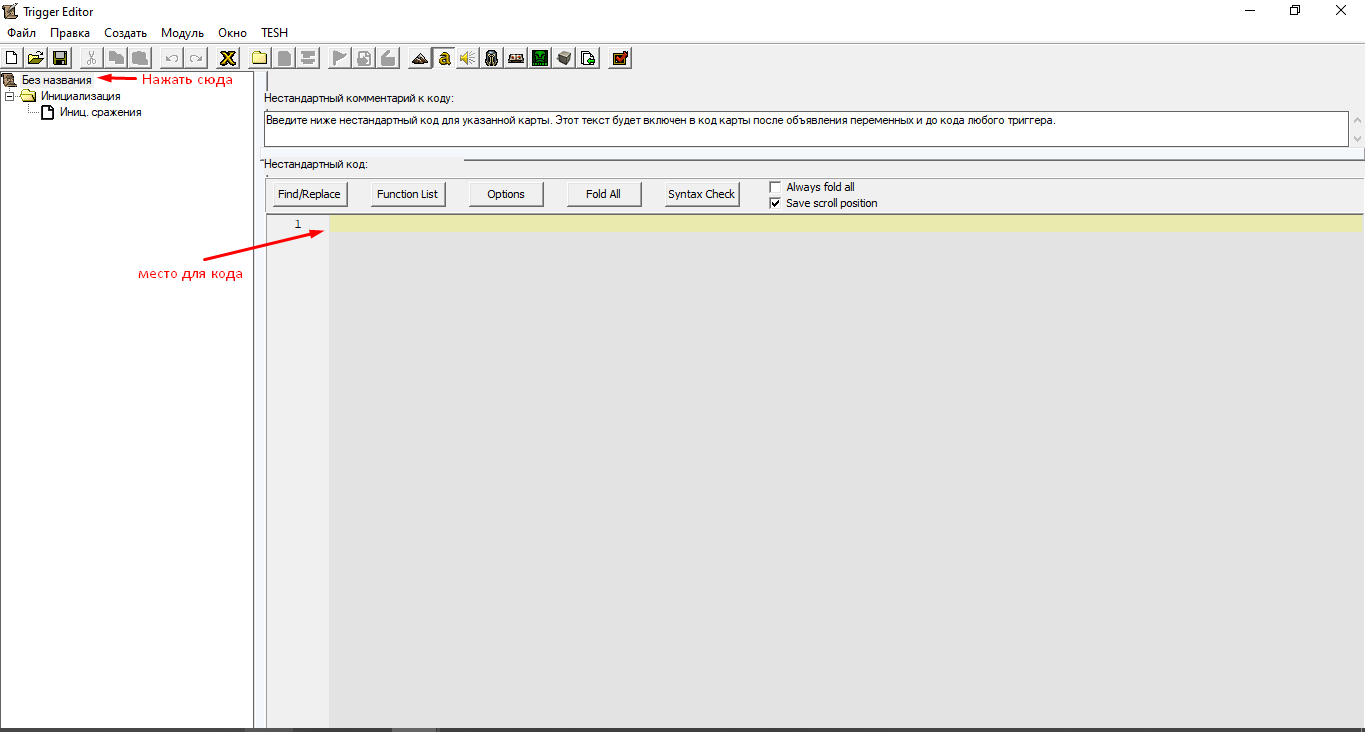
Task: Open the AI Editor green face icon
Action: point(540,58)
